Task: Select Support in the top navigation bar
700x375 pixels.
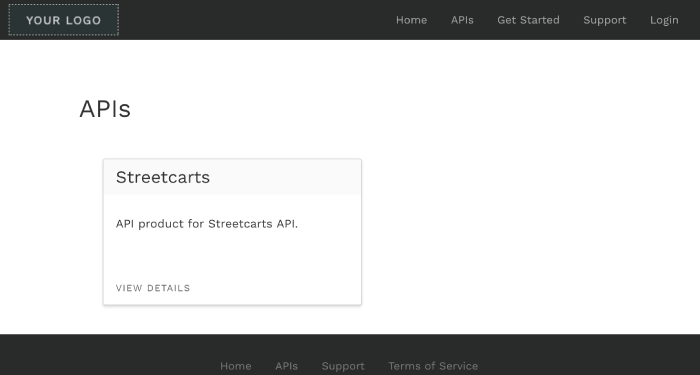Action: tap(604, 20)
